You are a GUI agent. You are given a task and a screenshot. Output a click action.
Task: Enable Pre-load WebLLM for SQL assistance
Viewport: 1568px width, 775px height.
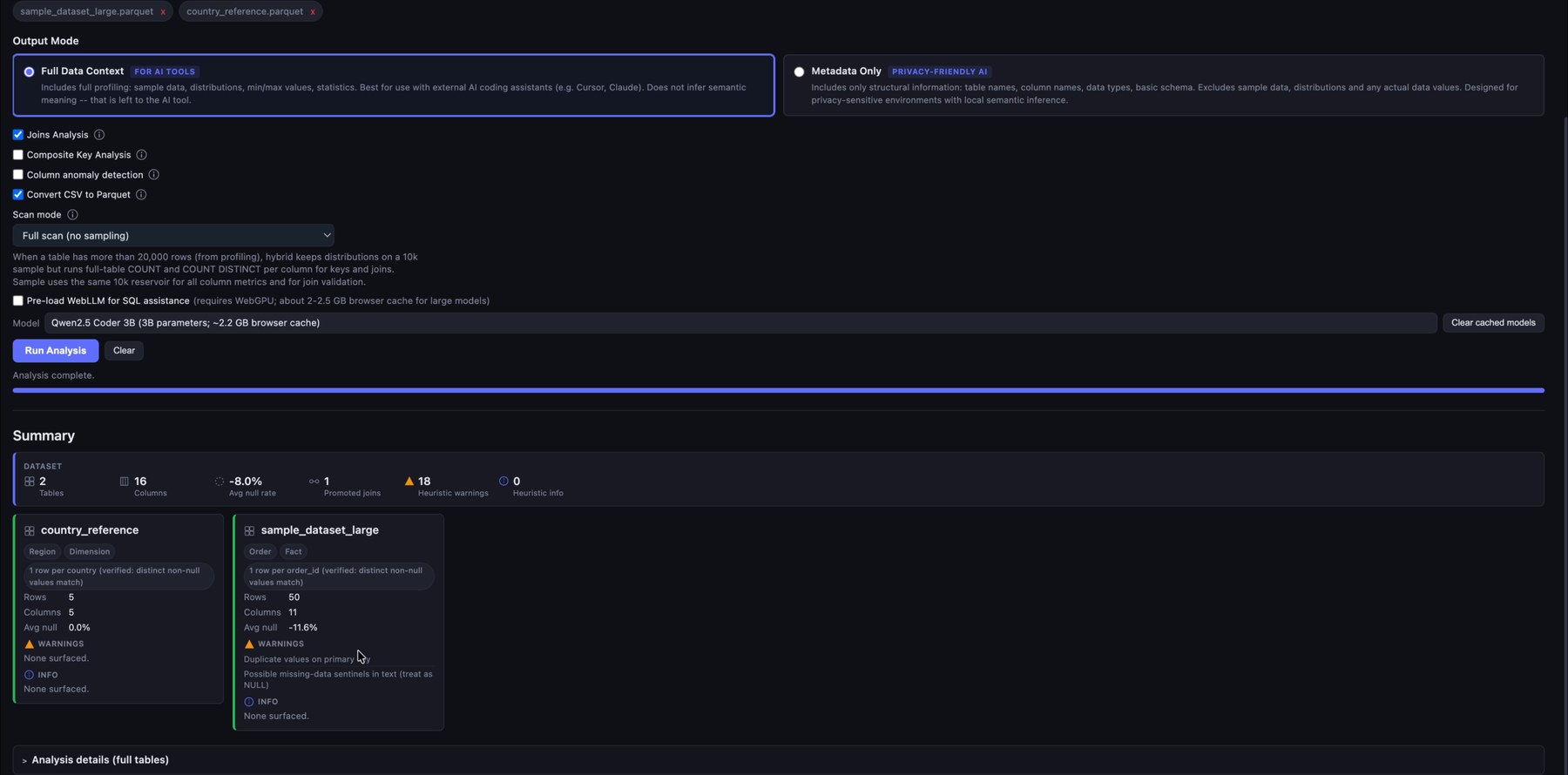click(x=18, y=300)
